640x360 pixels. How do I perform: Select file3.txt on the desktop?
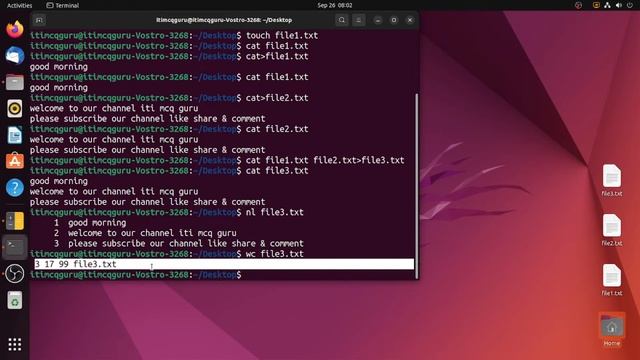click(x=611, y=180)
